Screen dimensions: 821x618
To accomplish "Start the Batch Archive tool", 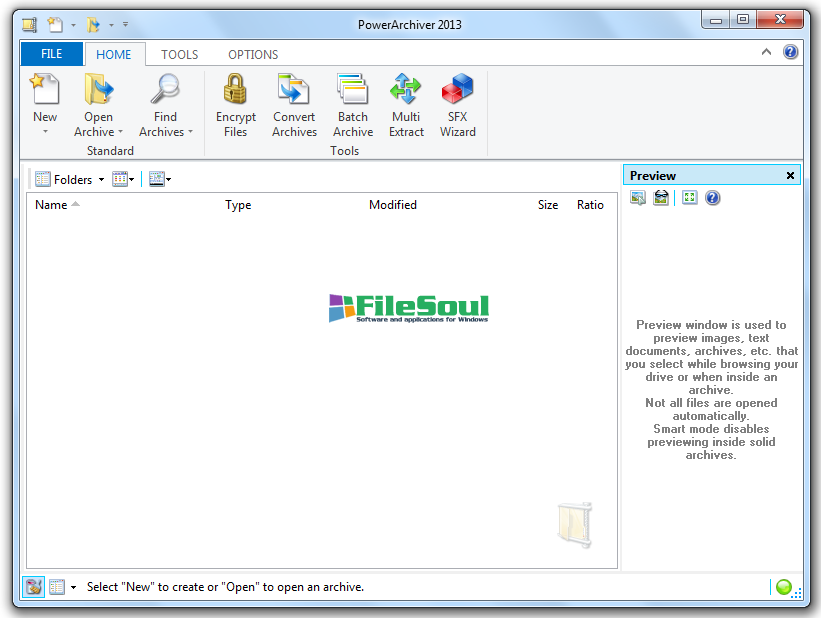I will (x=352, y=89).
